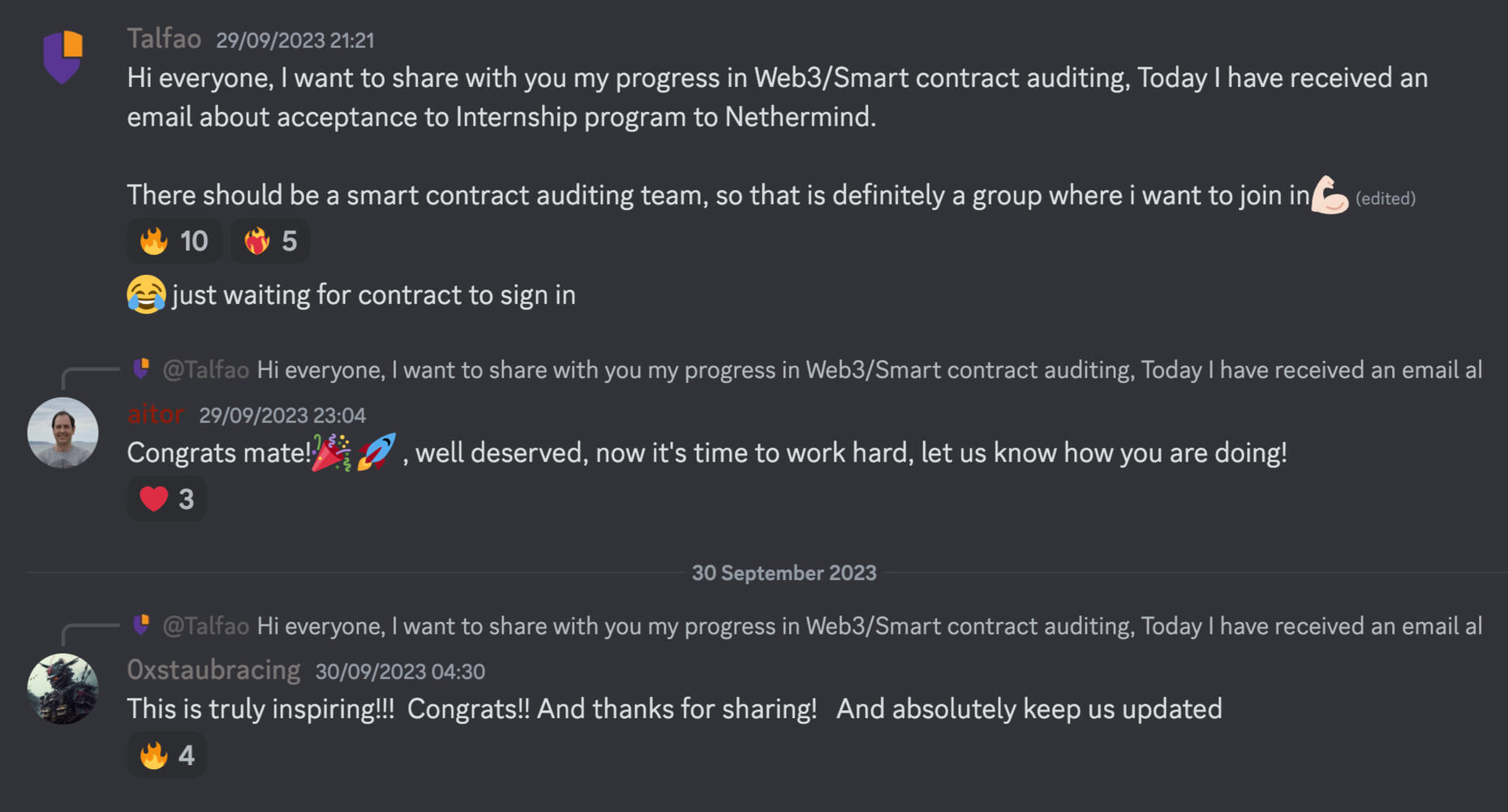Toggle the fire reaction with count 4

click(167, 755)
